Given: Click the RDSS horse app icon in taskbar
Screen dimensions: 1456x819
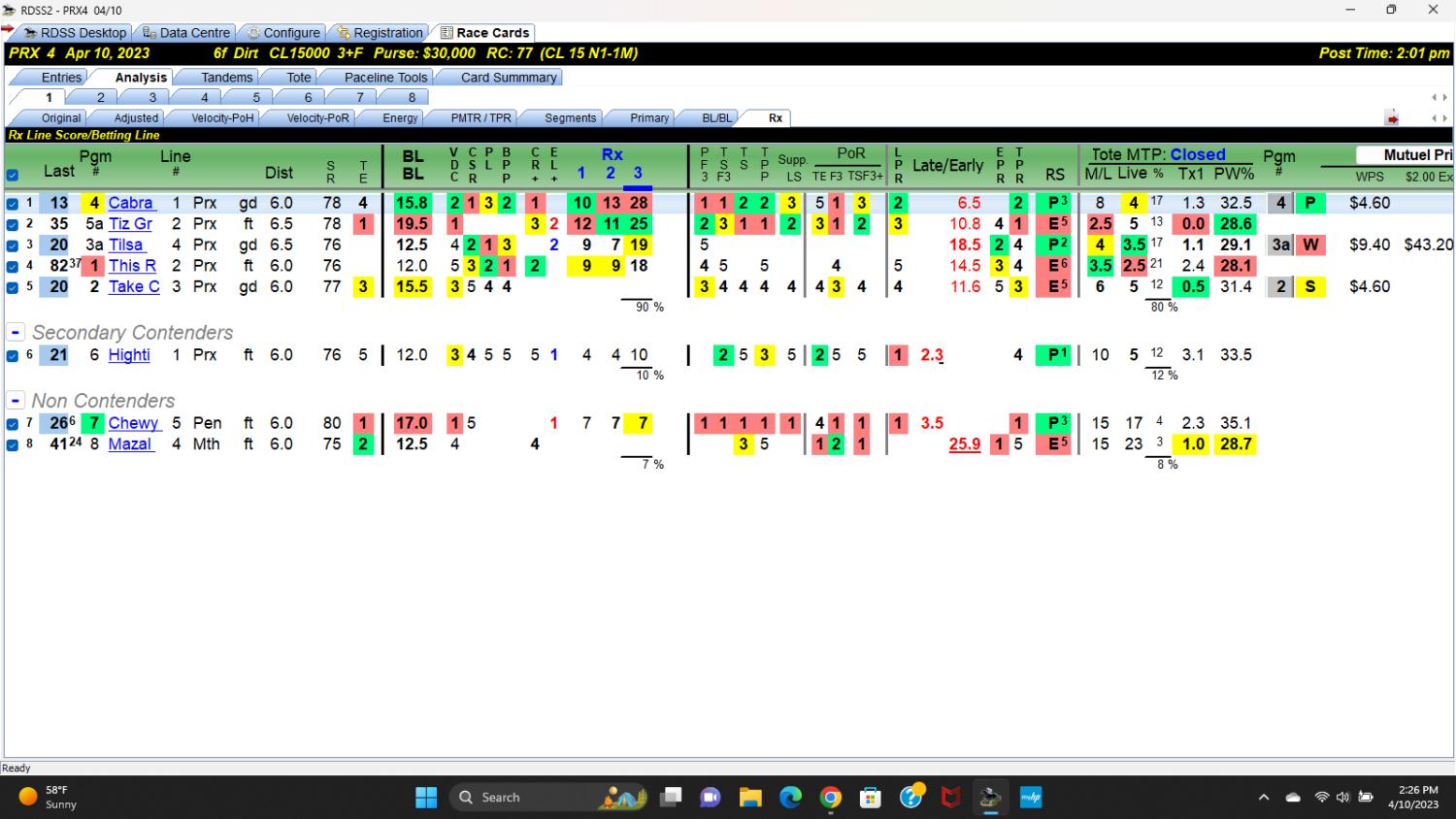Looking at the screenshot, I should click(x=990, y=798).
